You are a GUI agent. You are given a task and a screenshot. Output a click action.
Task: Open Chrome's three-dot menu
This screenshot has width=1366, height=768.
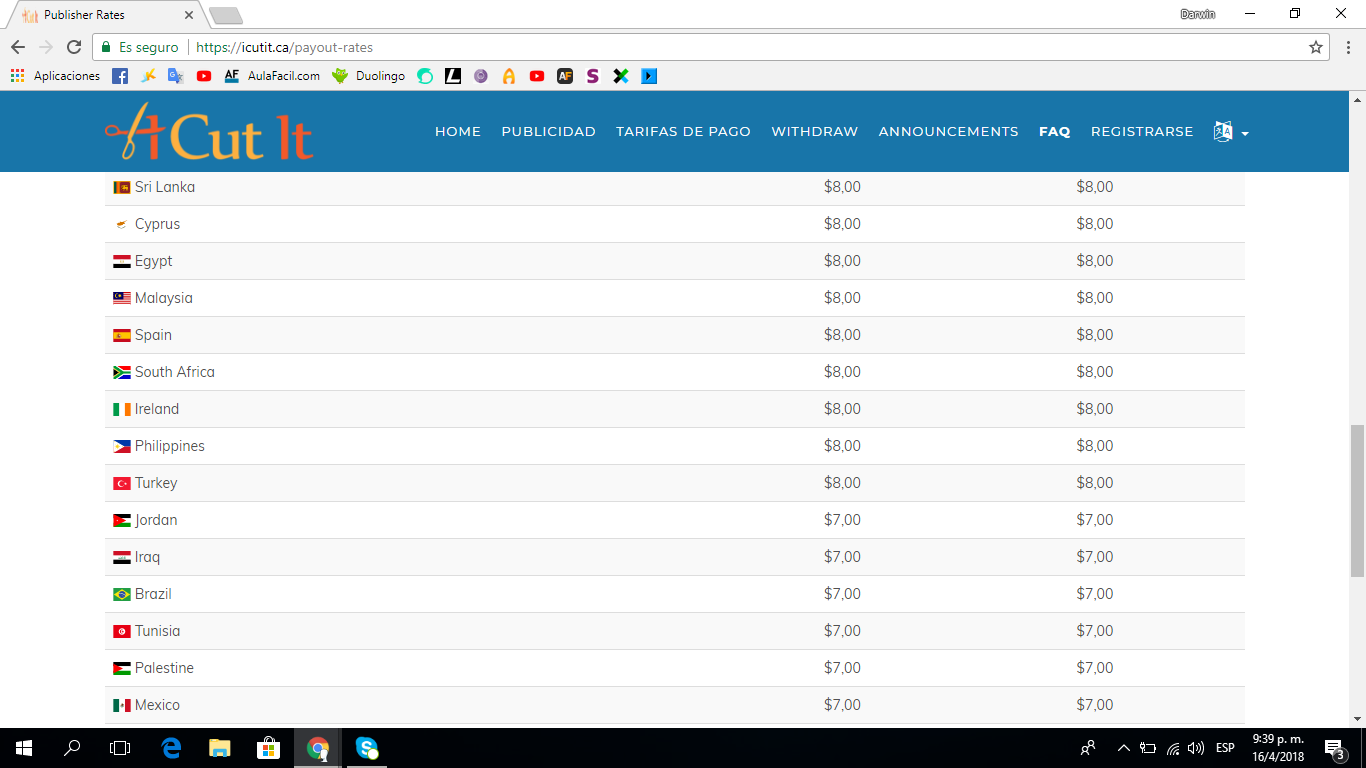(x=1347, y=46)
